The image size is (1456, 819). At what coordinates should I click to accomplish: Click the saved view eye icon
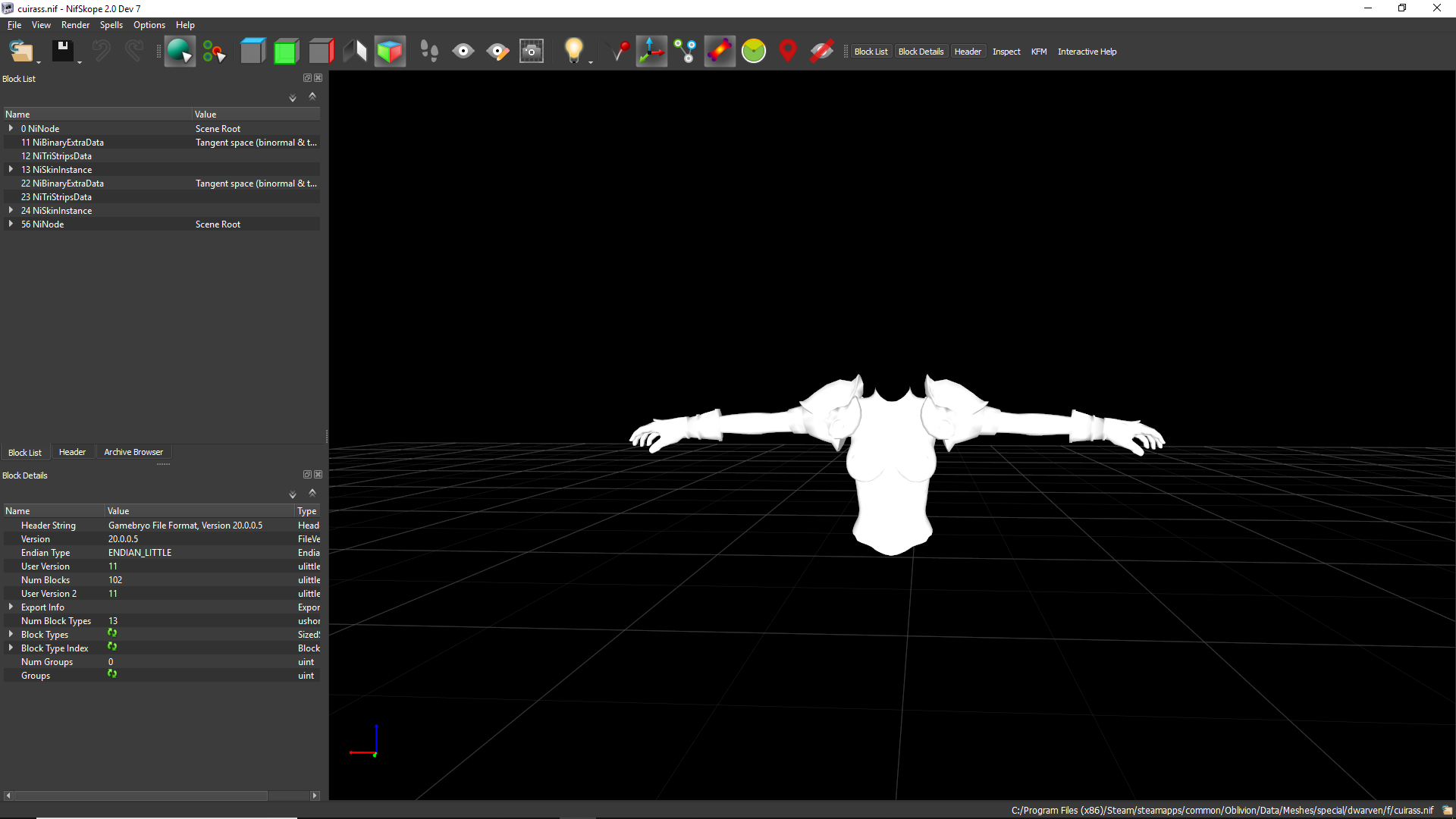(463, 52)
